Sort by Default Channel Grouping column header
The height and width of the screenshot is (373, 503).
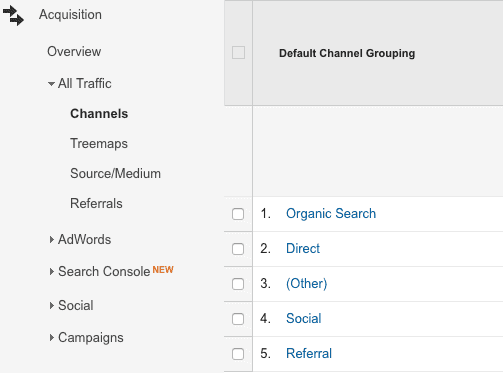(x=347, y=53)
